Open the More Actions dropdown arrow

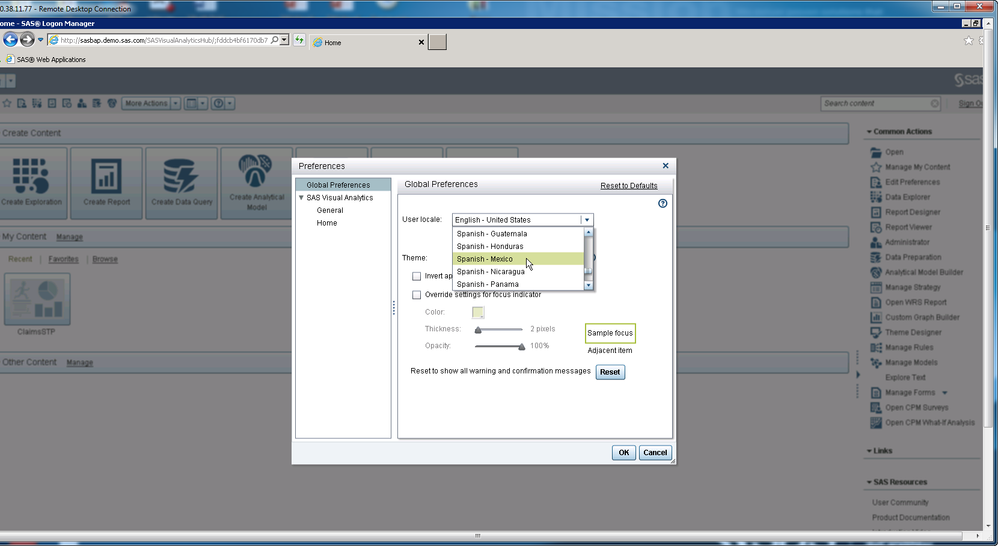(175, 103)
